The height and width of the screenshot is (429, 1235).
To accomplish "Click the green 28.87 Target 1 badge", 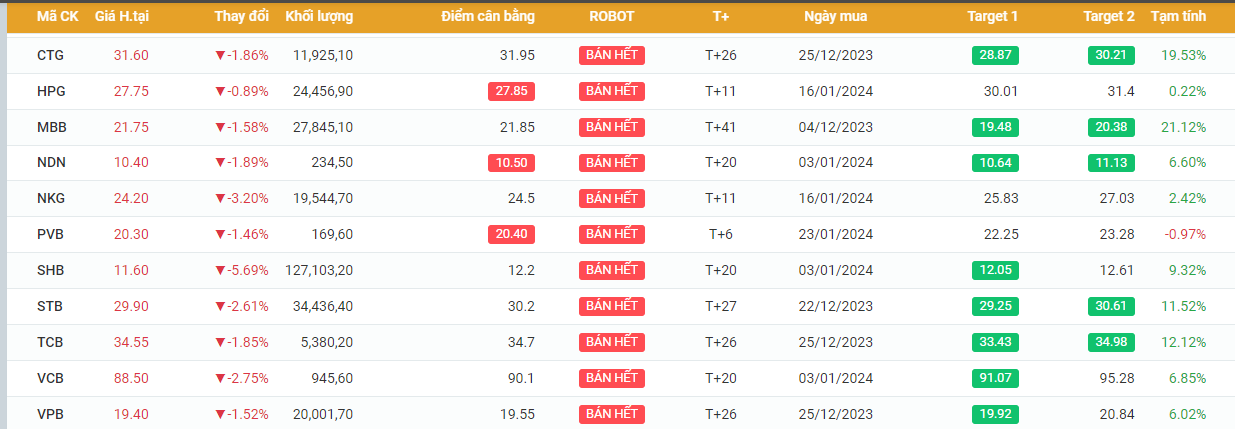I will pyautogui.click(x=995, y=56).
